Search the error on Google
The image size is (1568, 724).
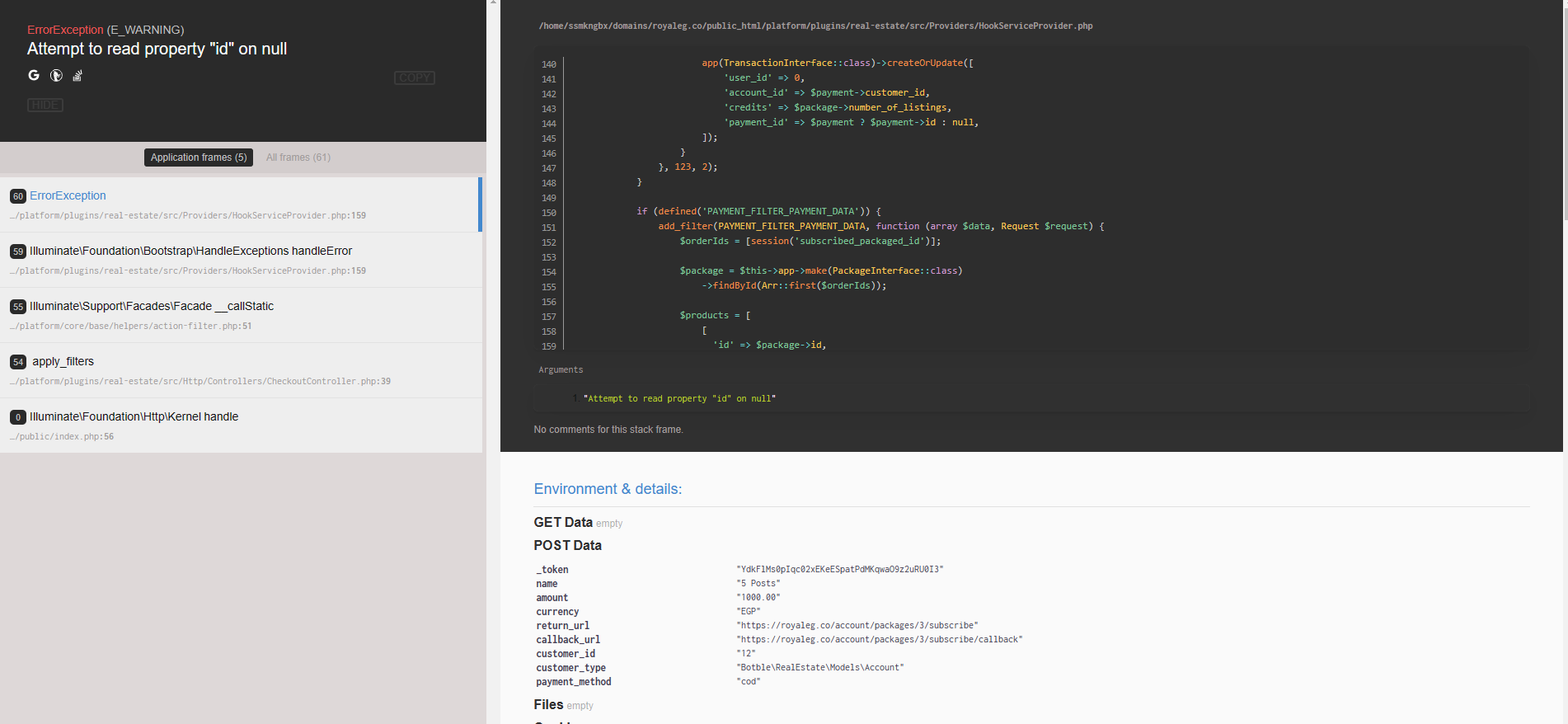point(34,75)
